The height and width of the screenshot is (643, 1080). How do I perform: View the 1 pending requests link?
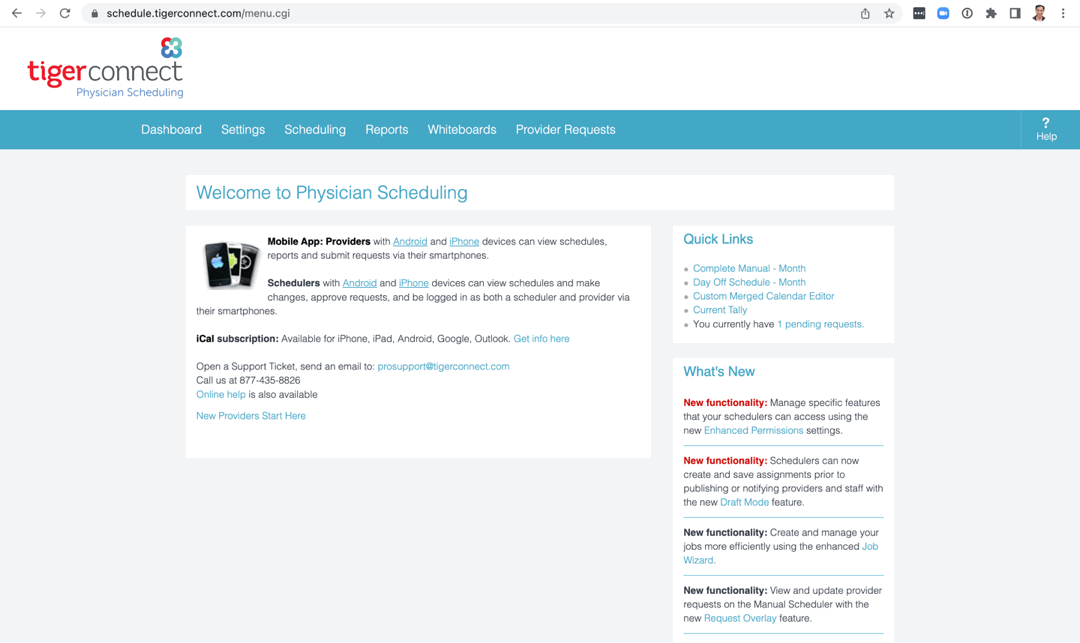820,324
